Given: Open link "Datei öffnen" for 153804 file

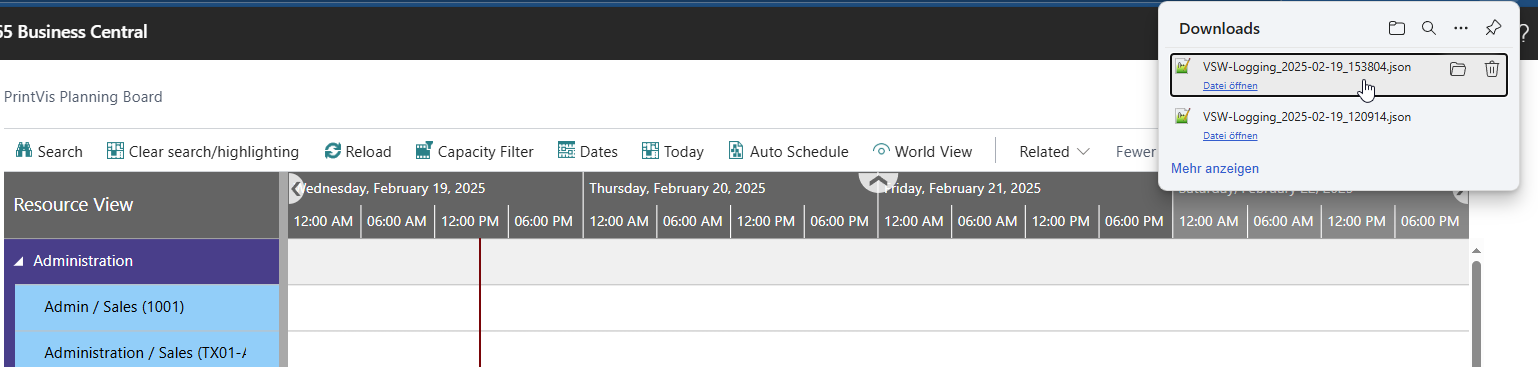Looking at the screenshot, I should pos(1230,86).
